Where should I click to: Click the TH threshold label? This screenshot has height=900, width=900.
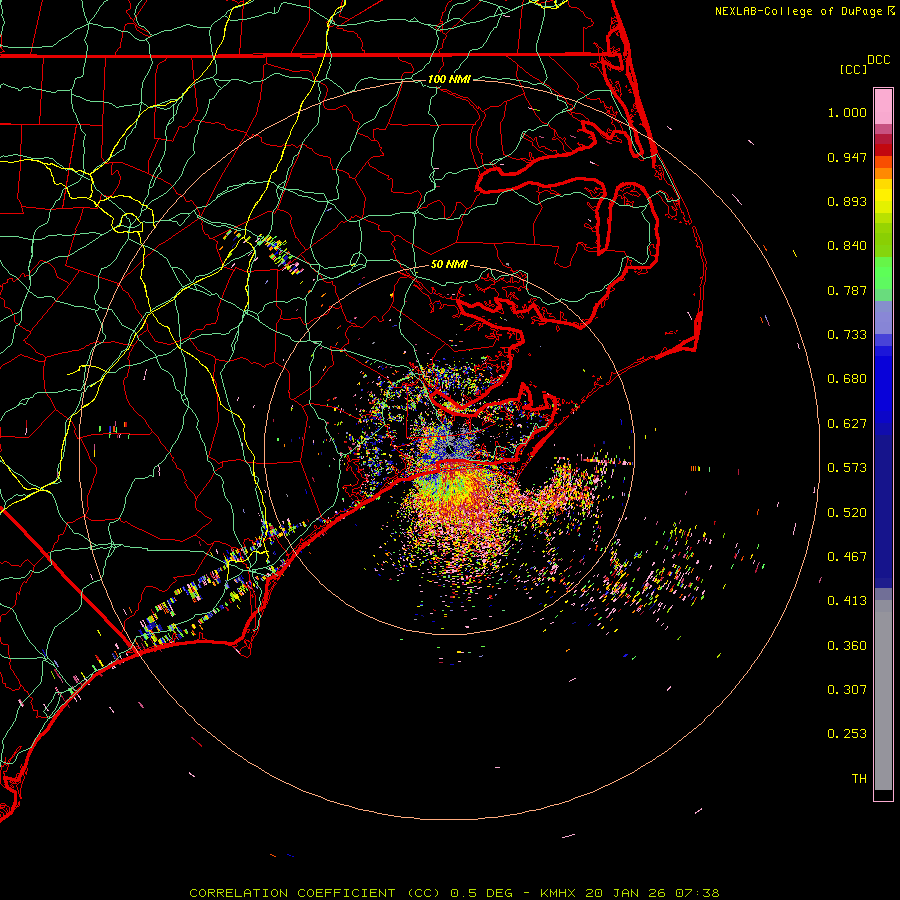tap(859, 779)
